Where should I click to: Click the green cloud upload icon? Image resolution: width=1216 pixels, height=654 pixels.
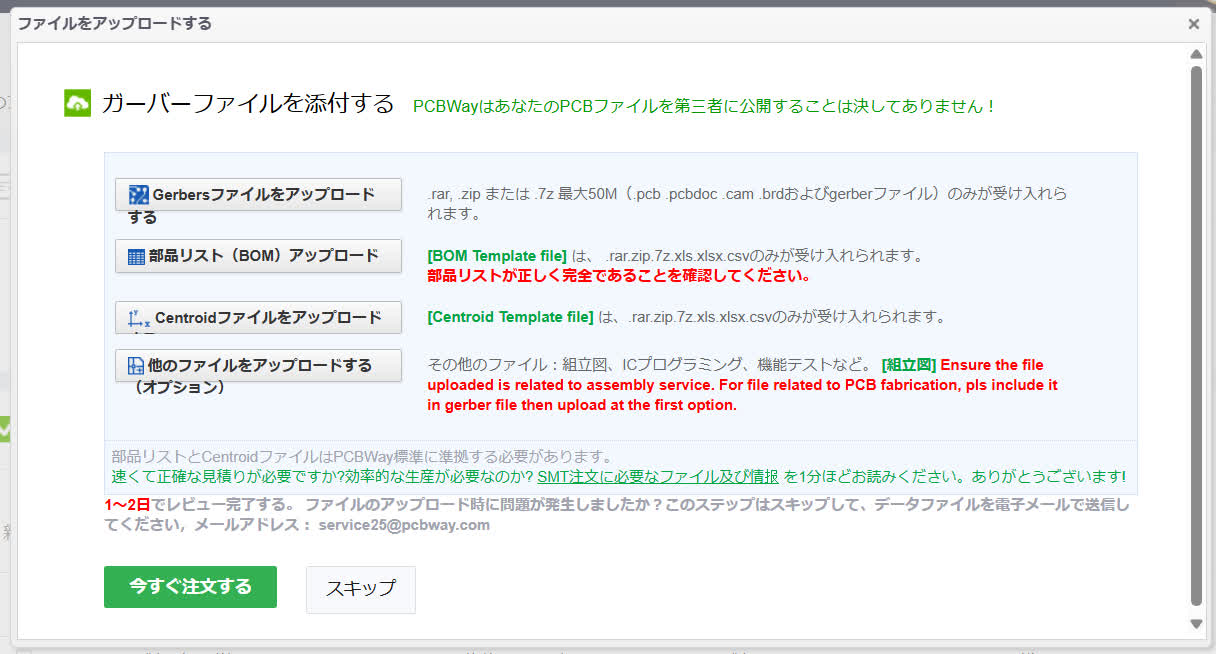pyautogui.click(x=78, y=103)
